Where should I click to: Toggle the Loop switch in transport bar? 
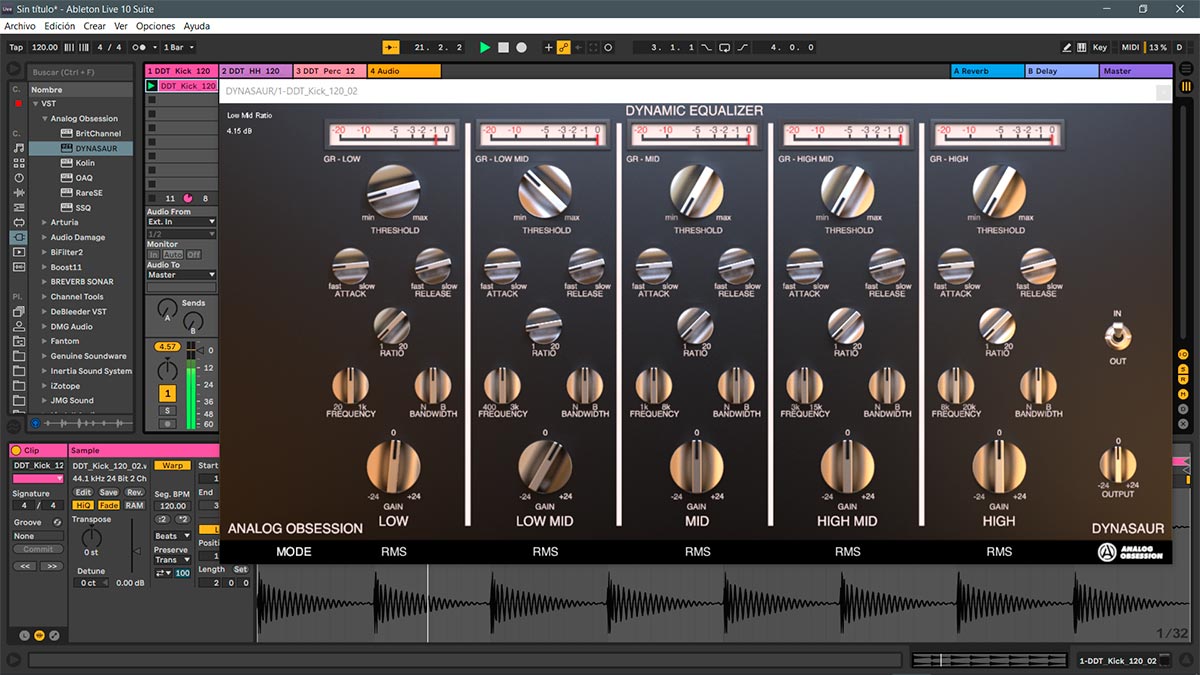click(726, 47)
